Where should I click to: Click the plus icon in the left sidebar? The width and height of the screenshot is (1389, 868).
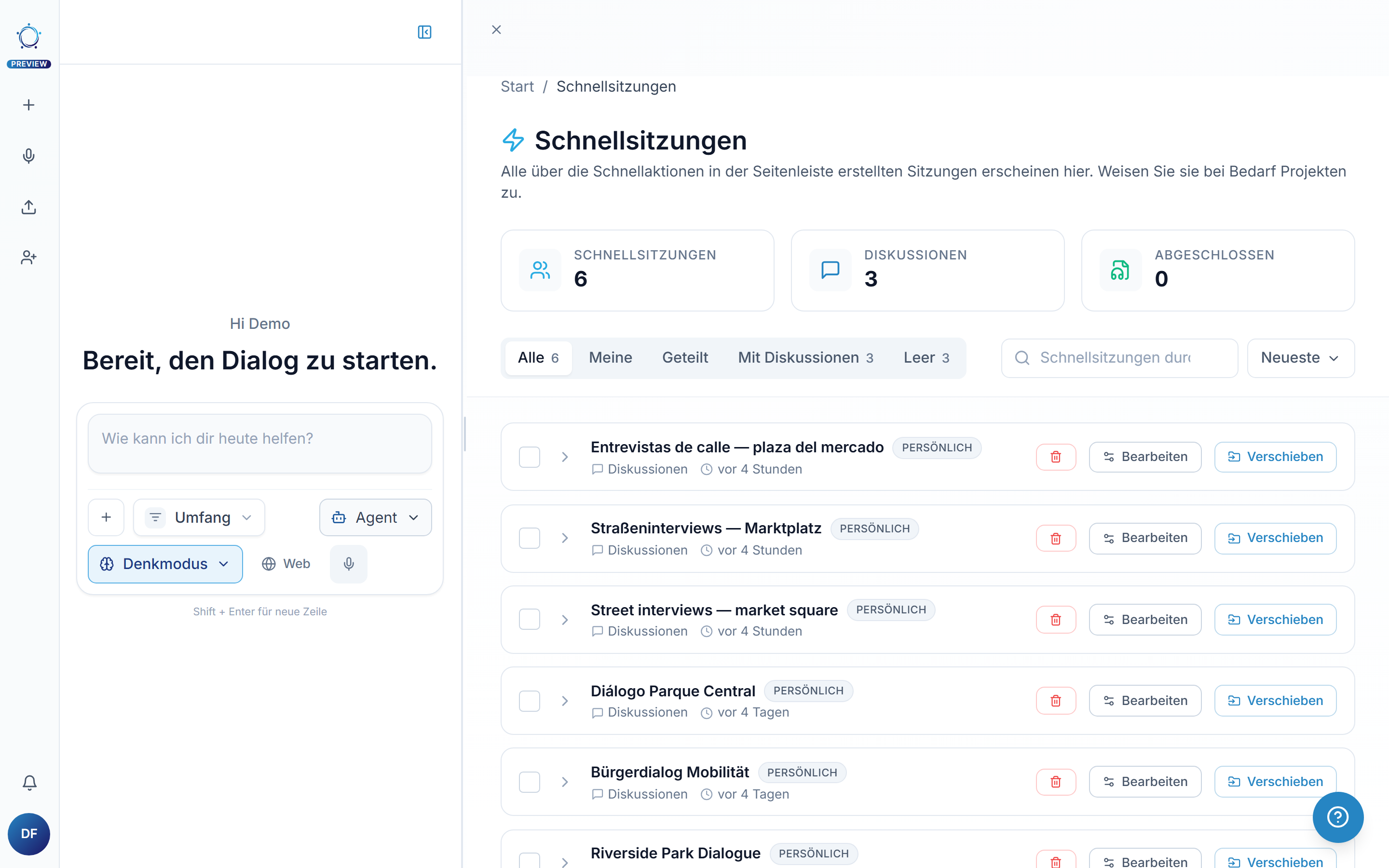[x=29, y=105]
